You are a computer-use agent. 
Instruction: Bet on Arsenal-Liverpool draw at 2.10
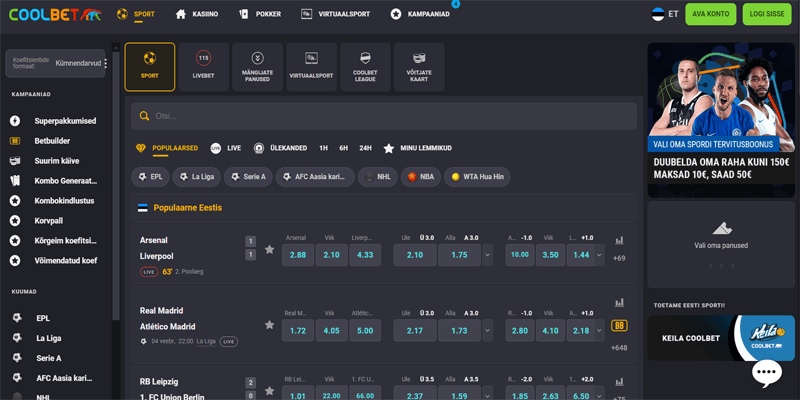pos(332,255)
